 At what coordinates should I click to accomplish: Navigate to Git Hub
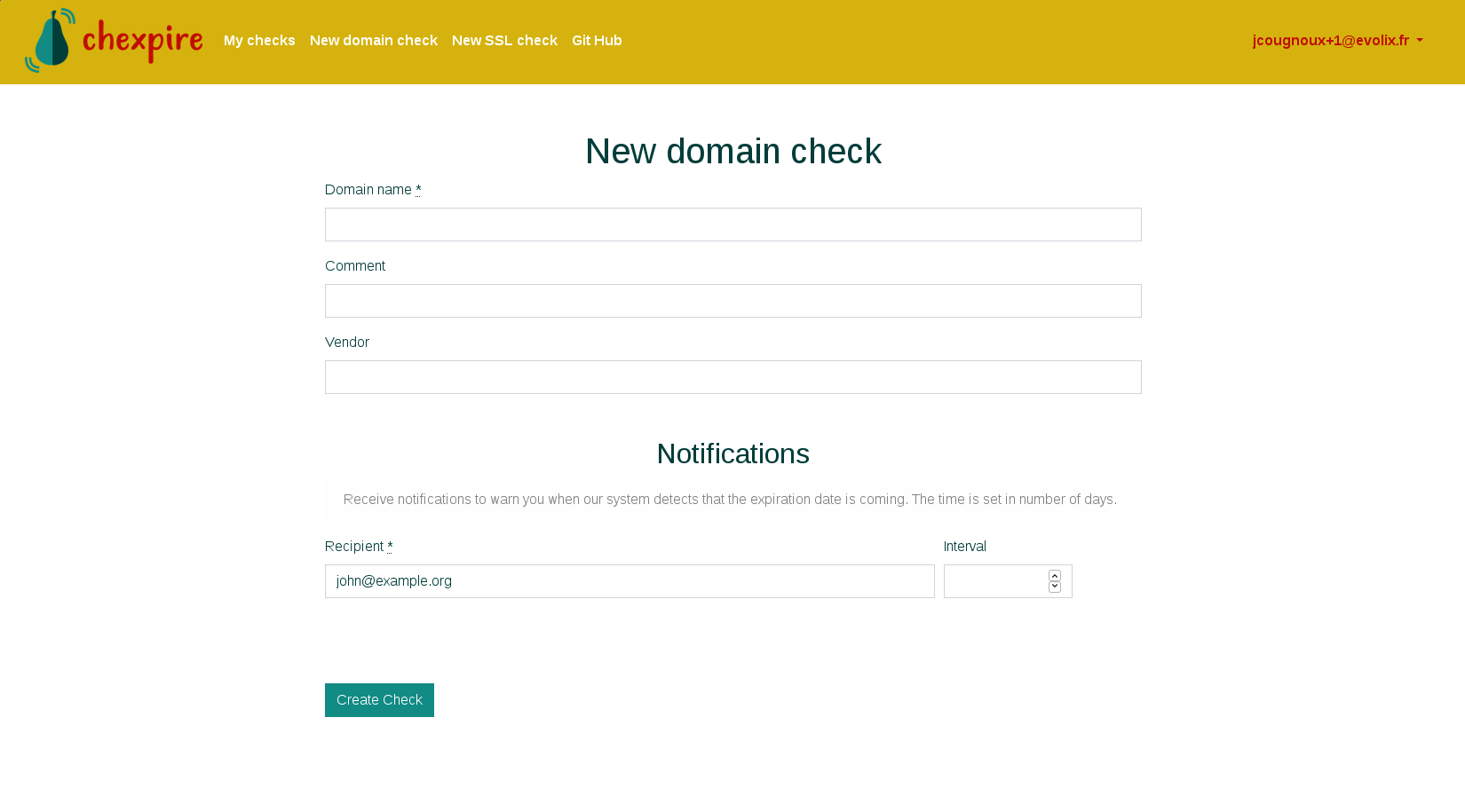597,40
